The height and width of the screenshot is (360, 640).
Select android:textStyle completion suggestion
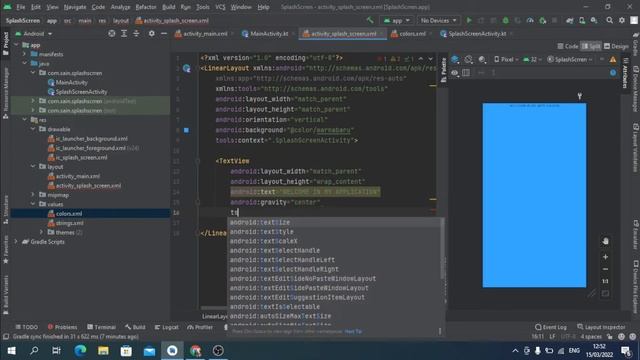335,231
